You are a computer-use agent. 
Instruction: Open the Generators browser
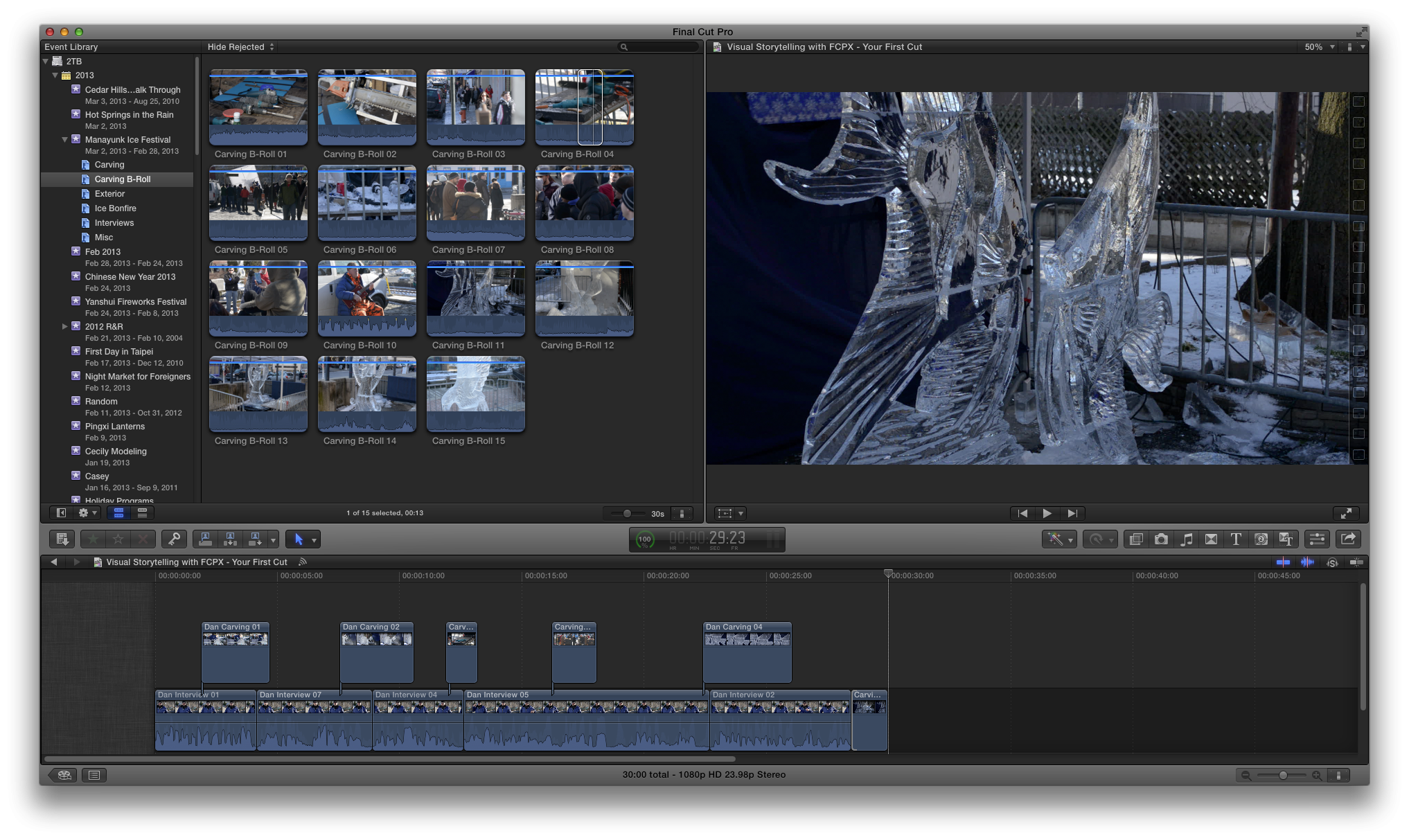coord(1261,539)
